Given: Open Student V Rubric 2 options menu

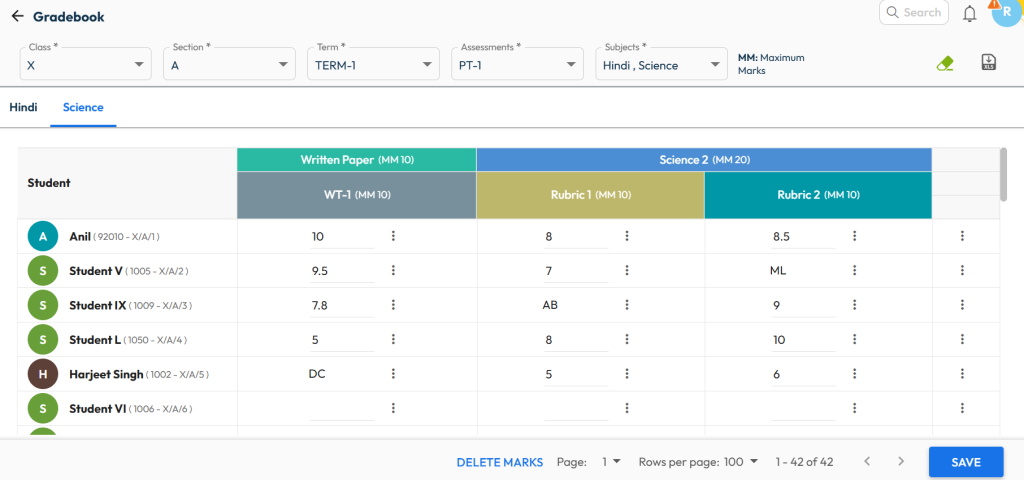Looking at the screenshot, I should coord(854,270).
